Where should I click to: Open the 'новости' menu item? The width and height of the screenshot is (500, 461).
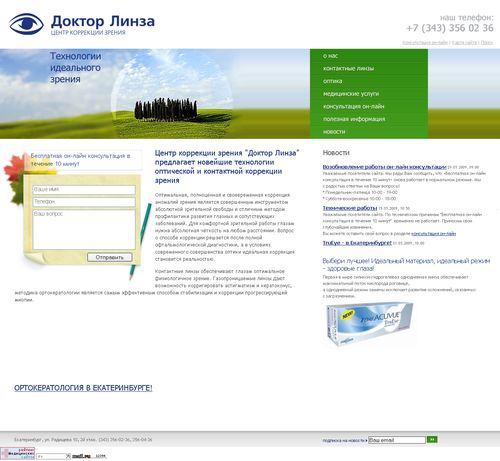334,132
